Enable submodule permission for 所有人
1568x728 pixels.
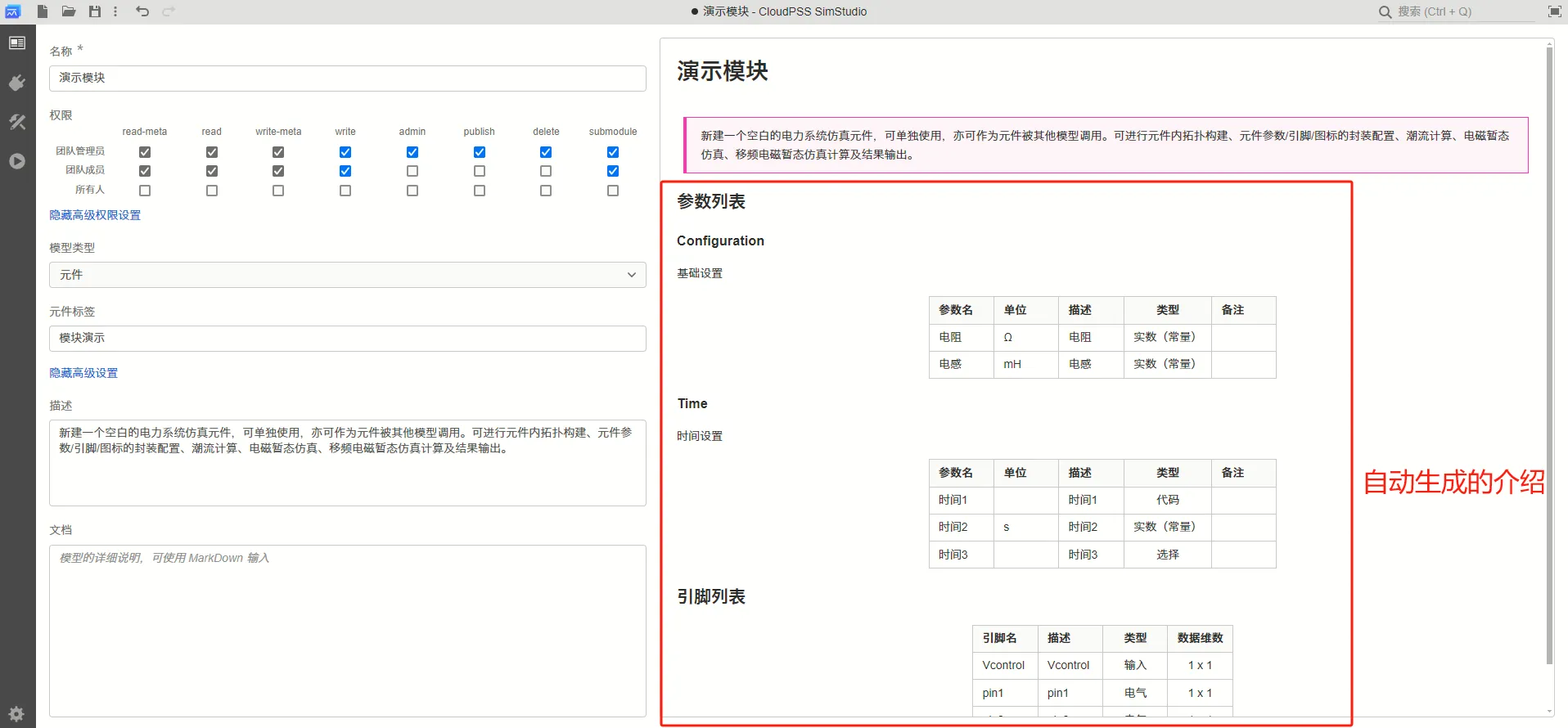613,191
